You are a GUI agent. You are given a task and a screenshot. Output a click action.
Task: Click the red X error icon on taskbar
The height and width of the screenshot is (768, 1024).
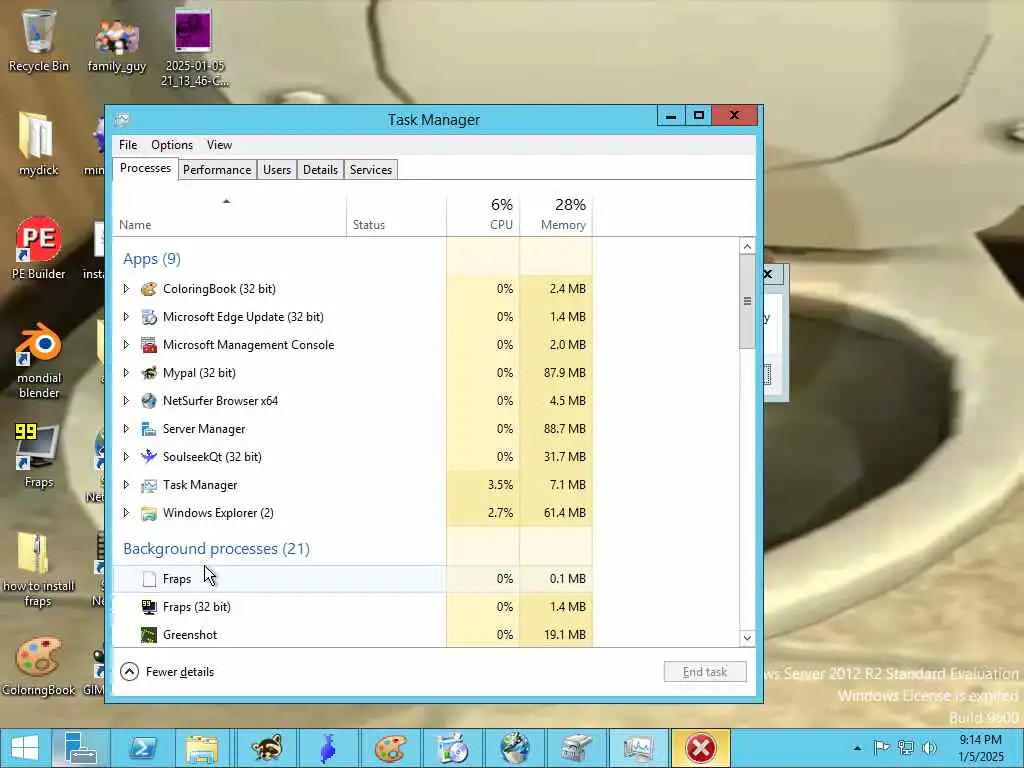[x=701, y=748]
